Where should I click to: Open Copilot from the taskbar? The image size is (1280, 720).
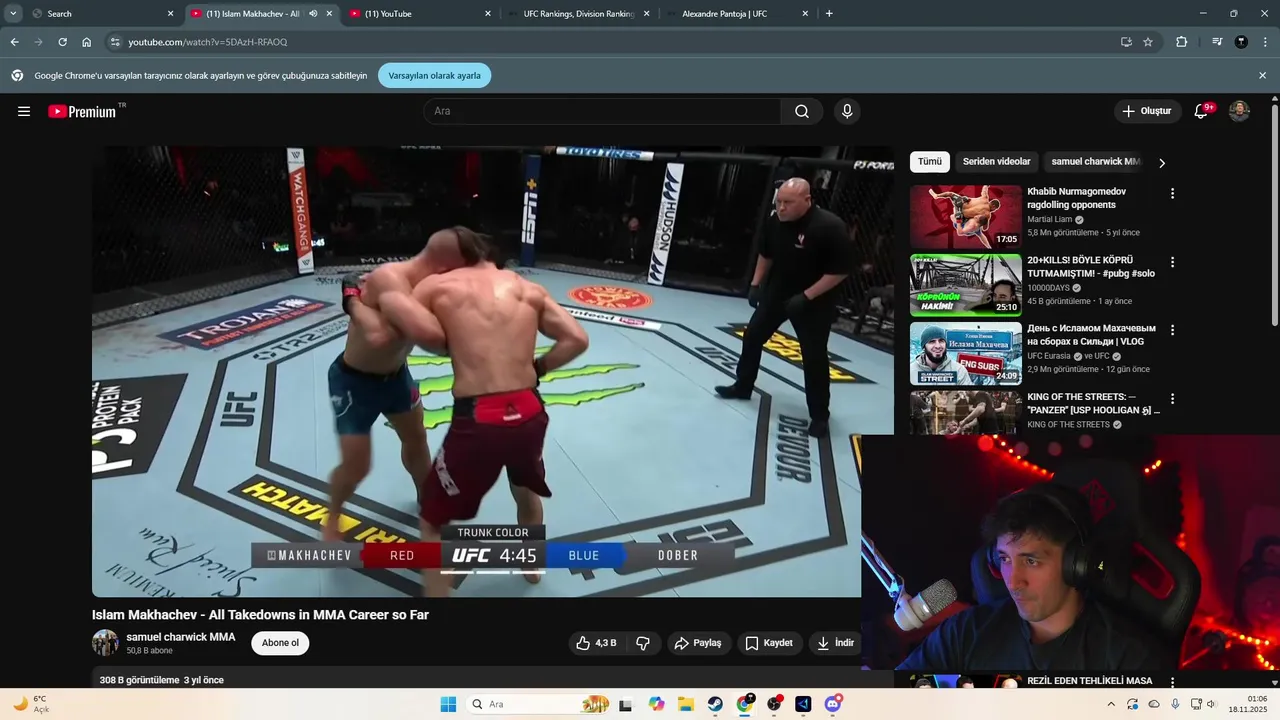656,704
